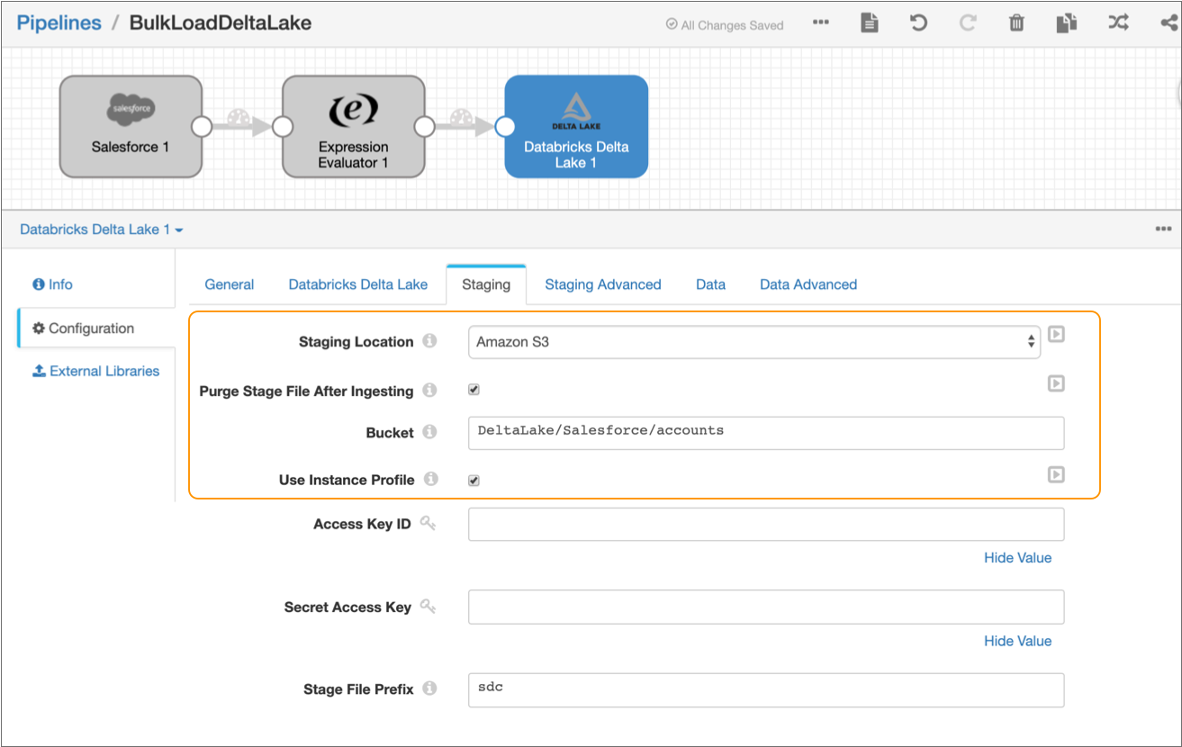This screenshot has width=1182, height=747.
Task: Click the Bucket input field
Action: click(x=765, y=432)
